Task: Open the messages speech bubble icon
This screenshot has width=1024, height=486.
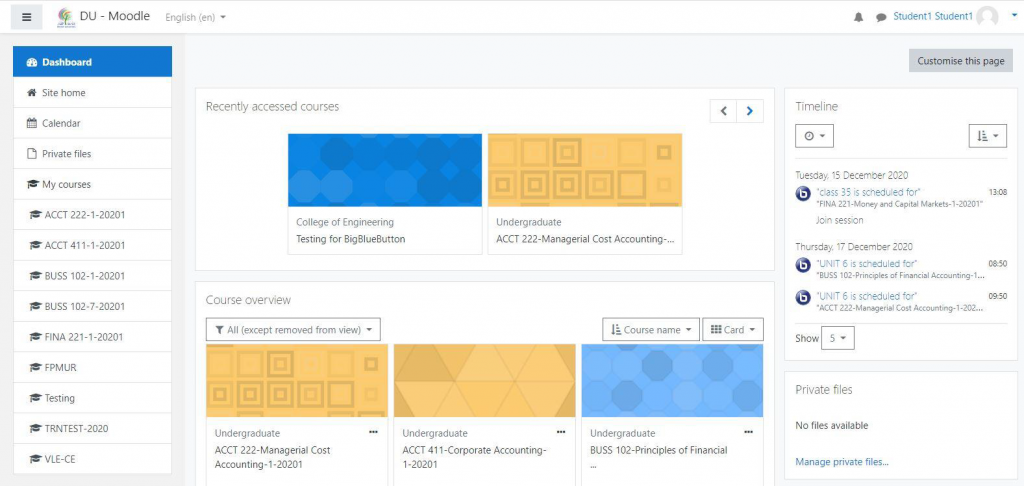Action: (881, 17)
